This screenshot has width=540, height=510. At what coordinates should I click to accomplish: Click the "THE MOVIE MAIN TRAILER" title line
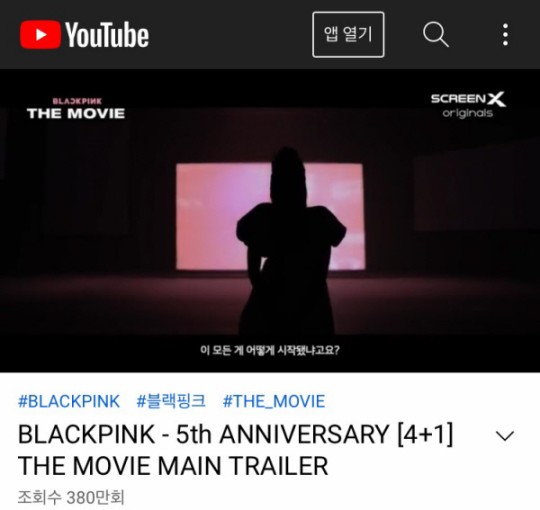pos(173,466)
